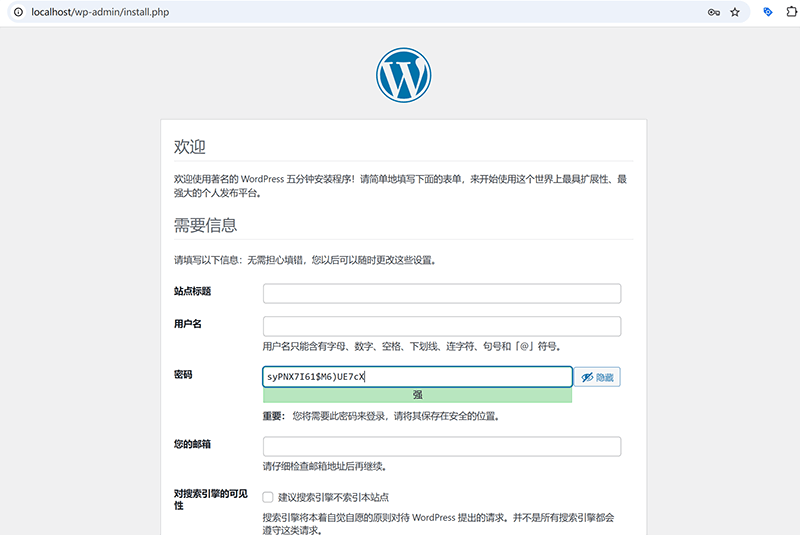Check 建议搜索引擎不索引本站点 checkbox
This screenshot has height=535, width=800.
coord(268,497)
